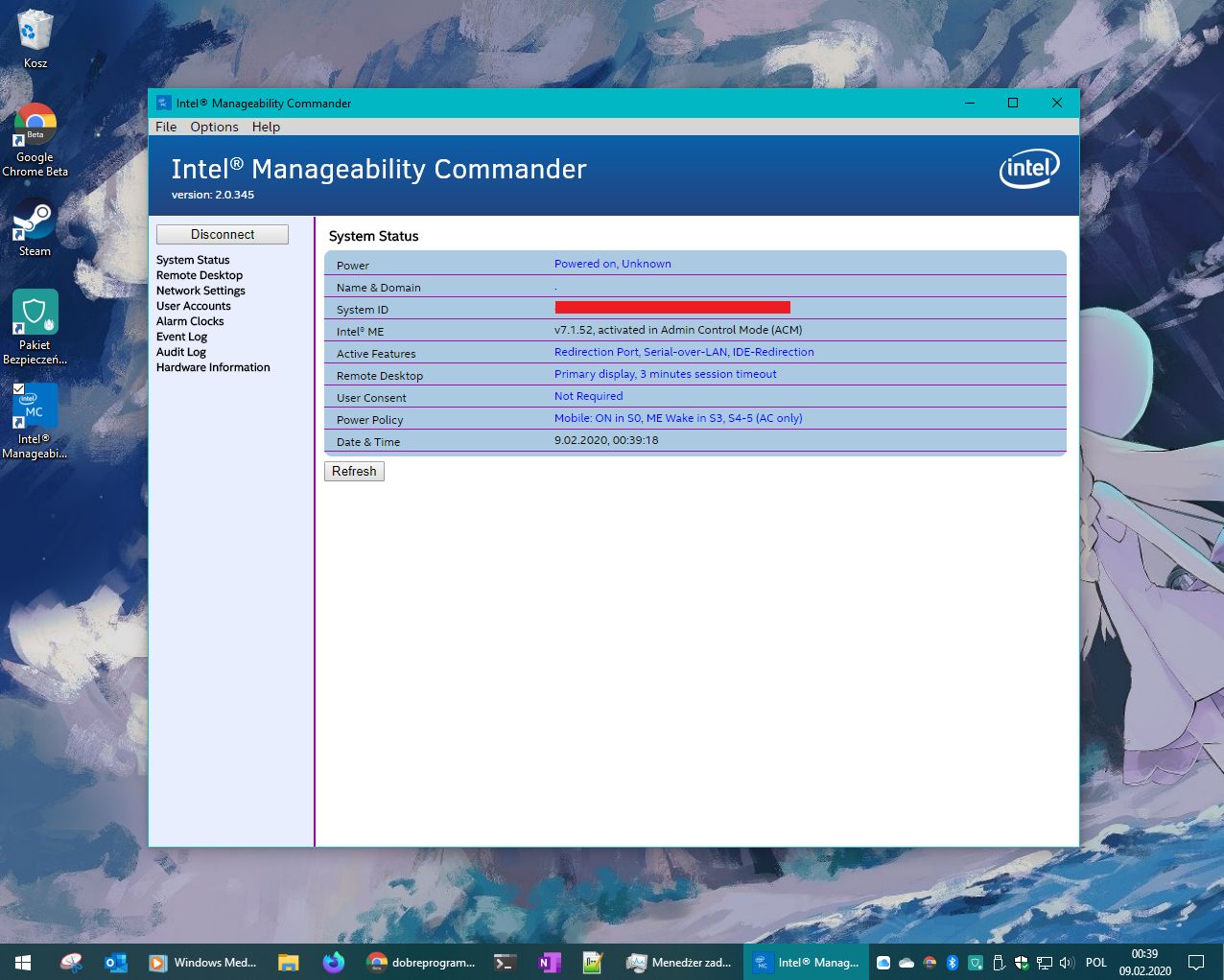The width and height of the screenshot is (1224, 980).
Task: Open the Windows Security shield tray icon
Action: tap(1022, 962)
